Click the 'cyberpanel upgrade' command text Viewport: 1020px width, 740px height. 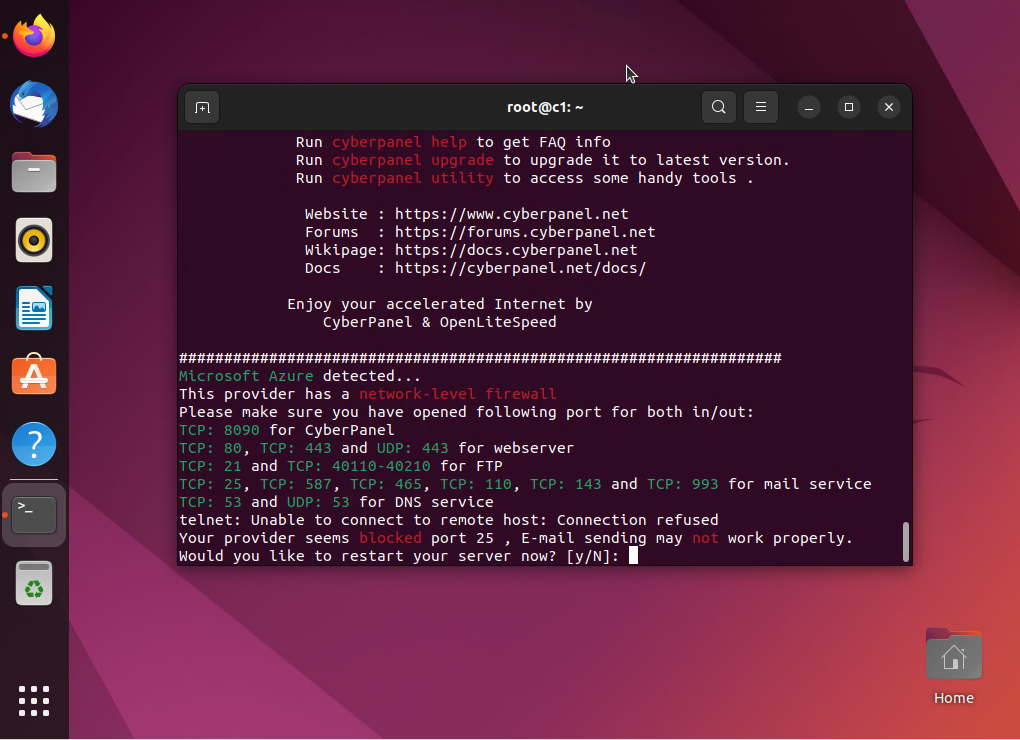pos(412,160)
